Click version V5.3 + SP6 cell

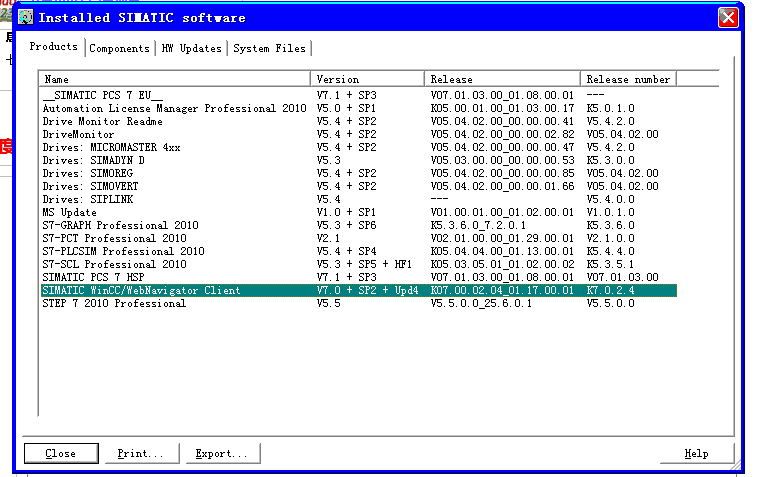(346, 225)
